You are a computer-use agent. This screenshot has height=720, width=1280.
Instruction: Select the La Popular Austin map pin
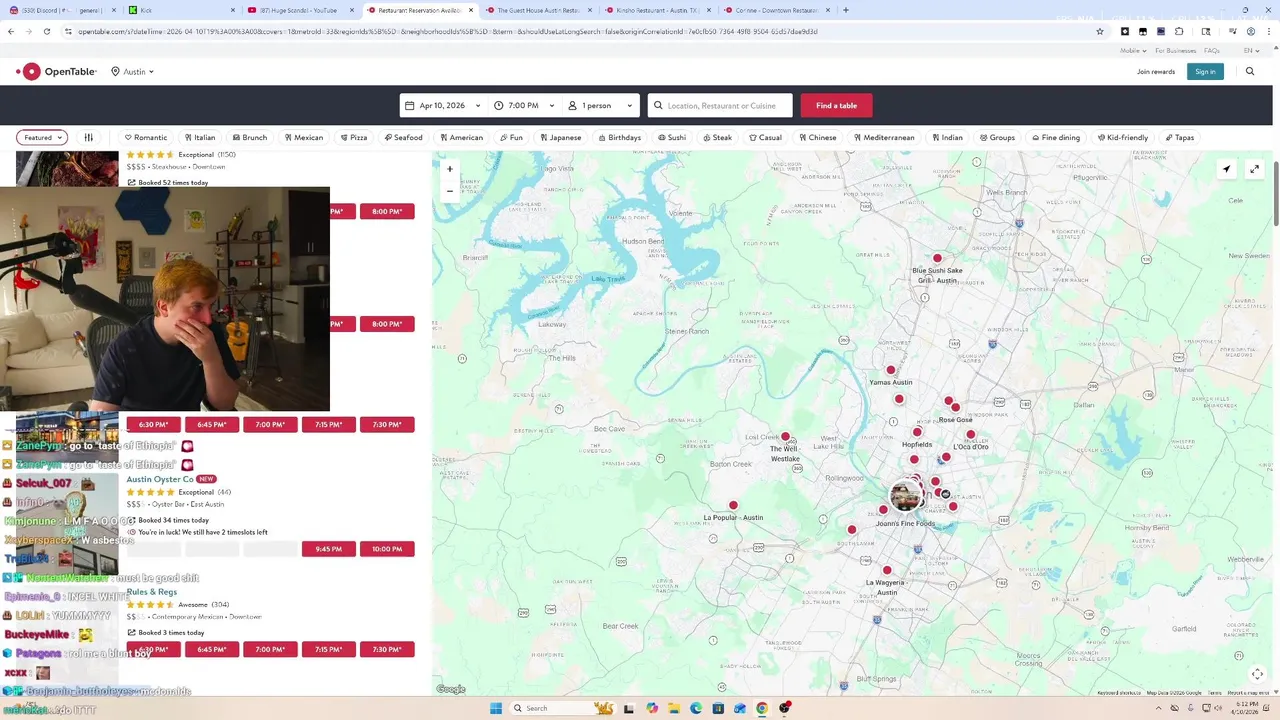click(x=733, y=505)
